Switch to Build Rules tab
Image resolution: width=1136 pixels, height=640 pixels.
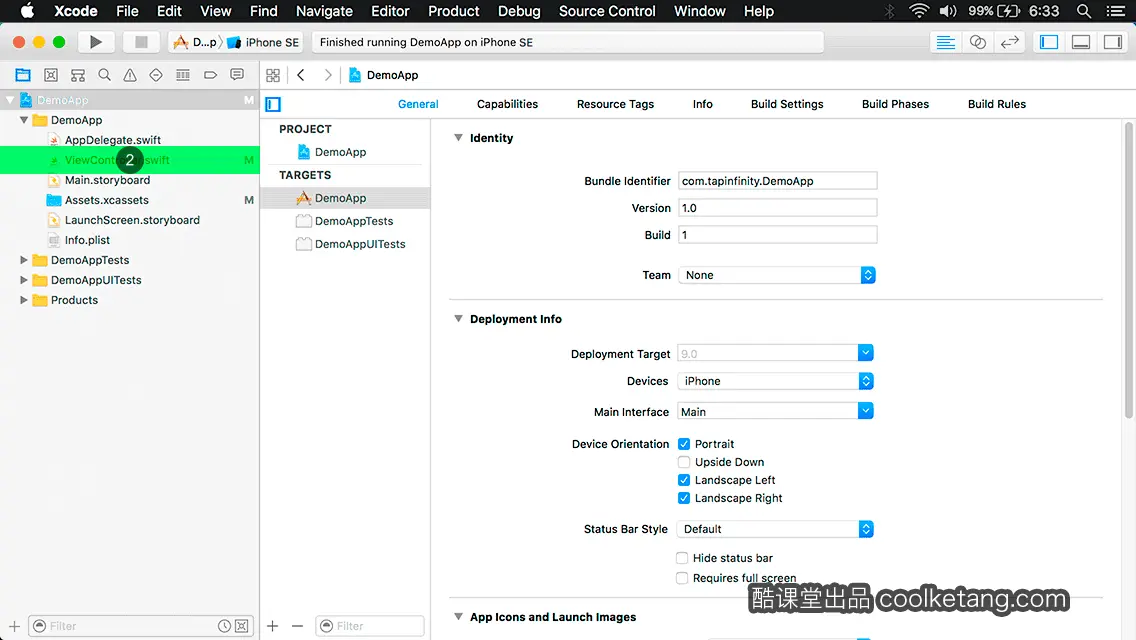coord(996,104)
